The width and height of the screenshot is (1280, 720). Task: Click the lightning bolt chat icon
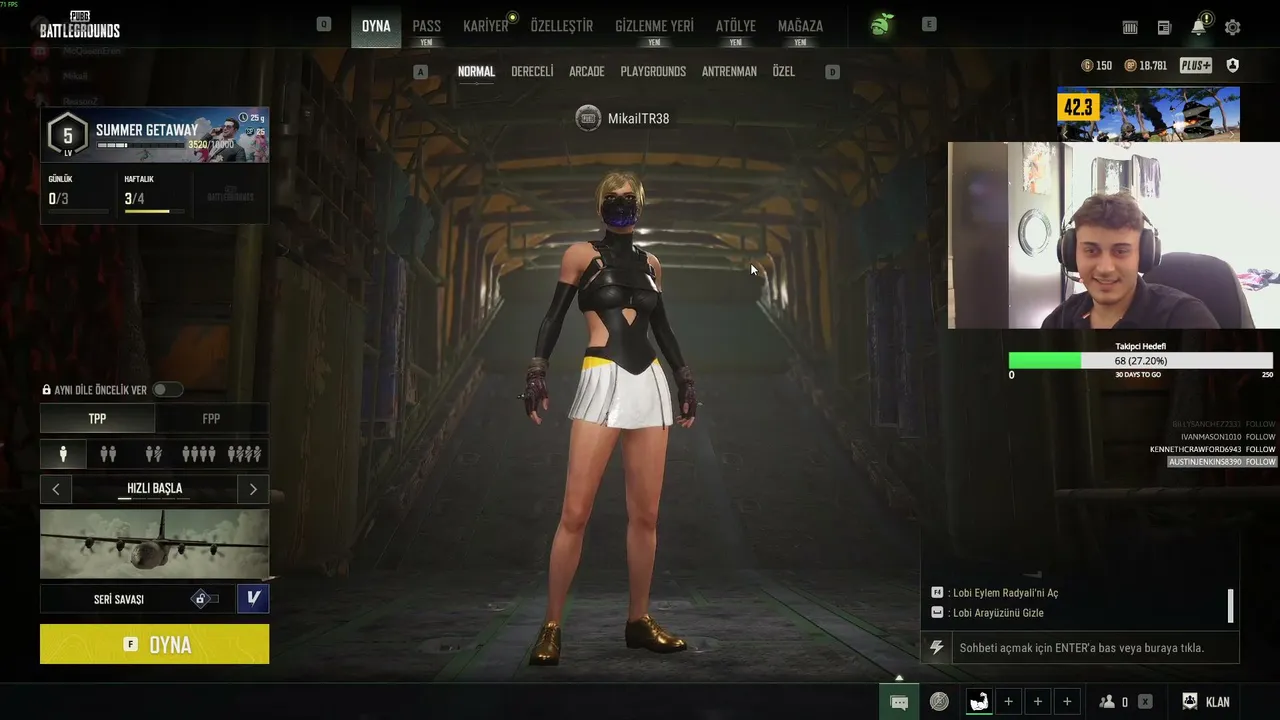click(x=937, y=648)
